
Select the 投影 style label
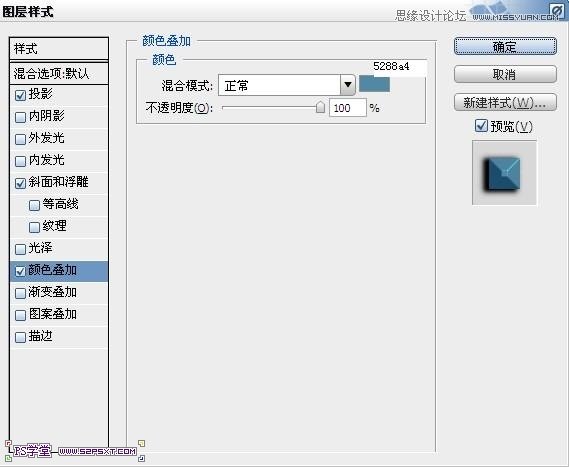tap(41, 94)
